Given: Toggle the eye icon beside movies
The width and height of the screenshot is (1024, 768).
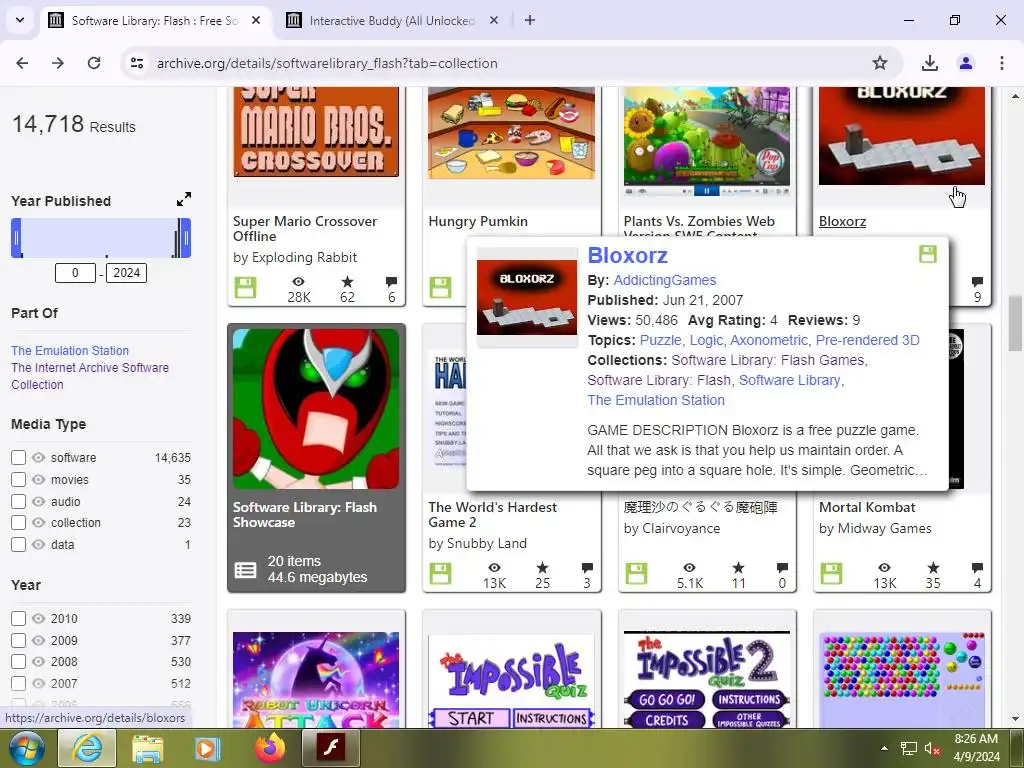Looking at the screenshot, I should tap(39, 480).
